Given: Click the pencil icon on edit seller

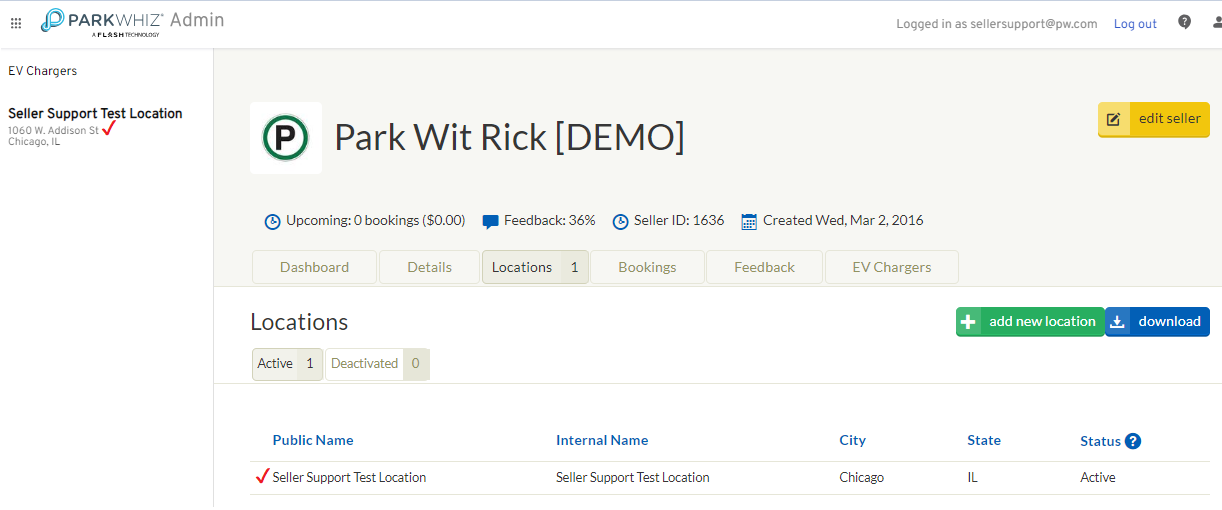Looking at the screenshot, I should click(x=1113, y=119).
